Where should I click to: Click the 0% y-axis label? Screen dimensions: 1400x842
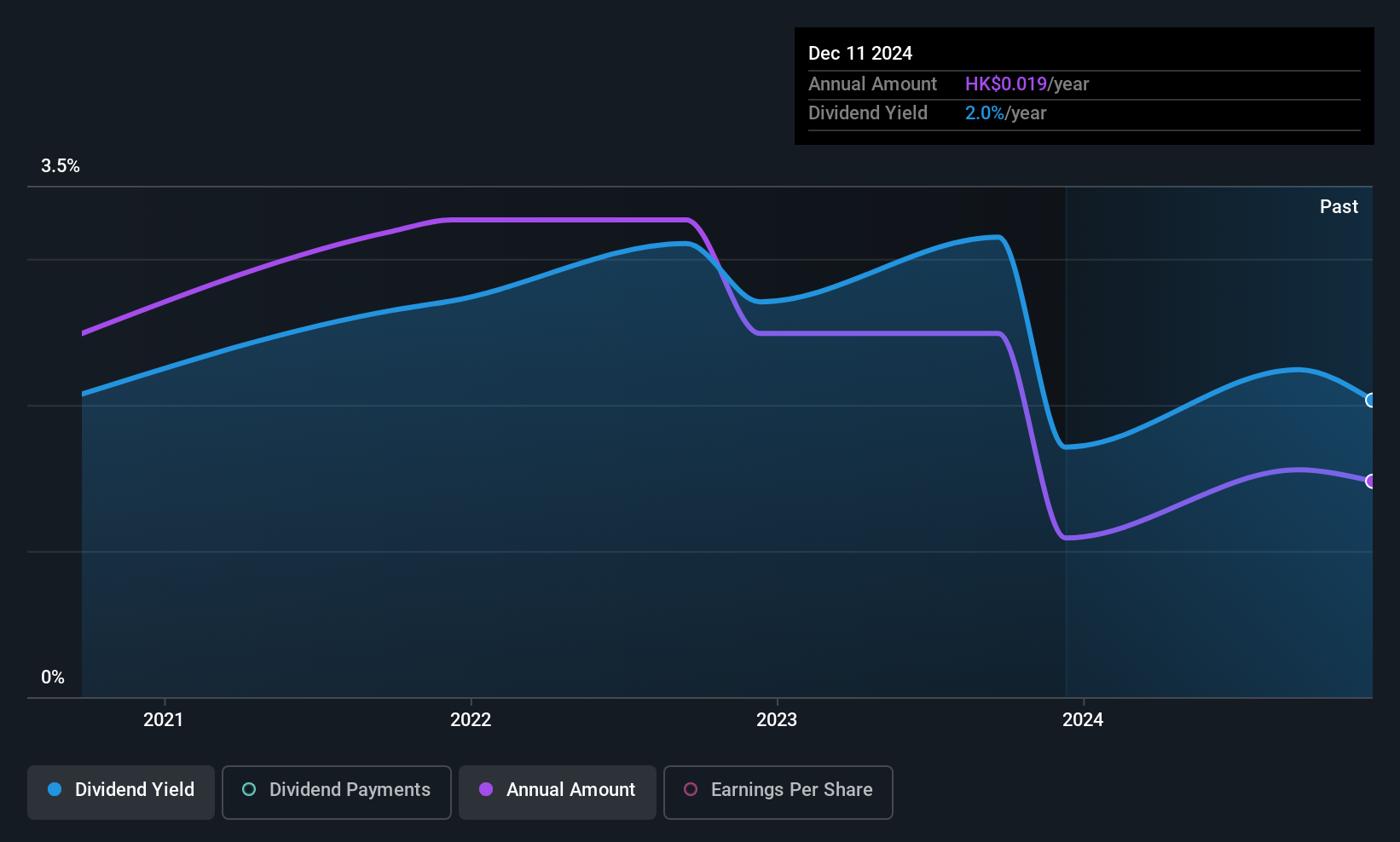(x=53, y=677)
